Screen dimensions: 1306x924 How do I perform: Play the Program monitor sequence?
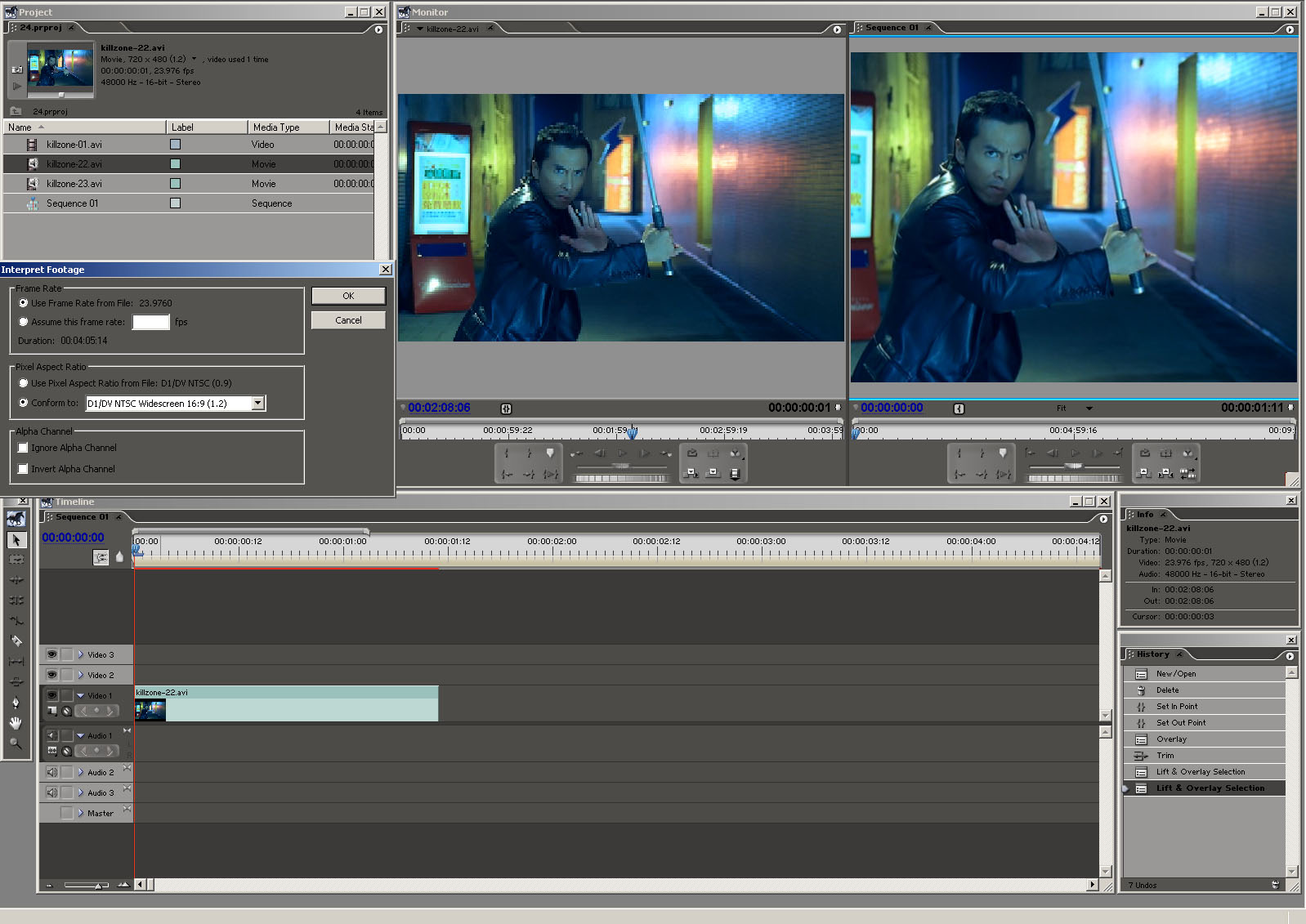pyautogui.click(x=1075, y=453)
